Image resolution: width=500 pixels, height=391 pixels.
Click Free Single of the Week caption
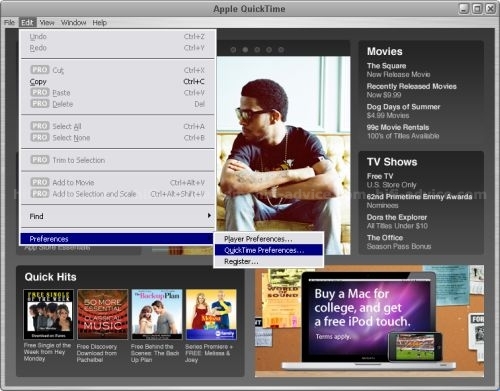[47, 352]
